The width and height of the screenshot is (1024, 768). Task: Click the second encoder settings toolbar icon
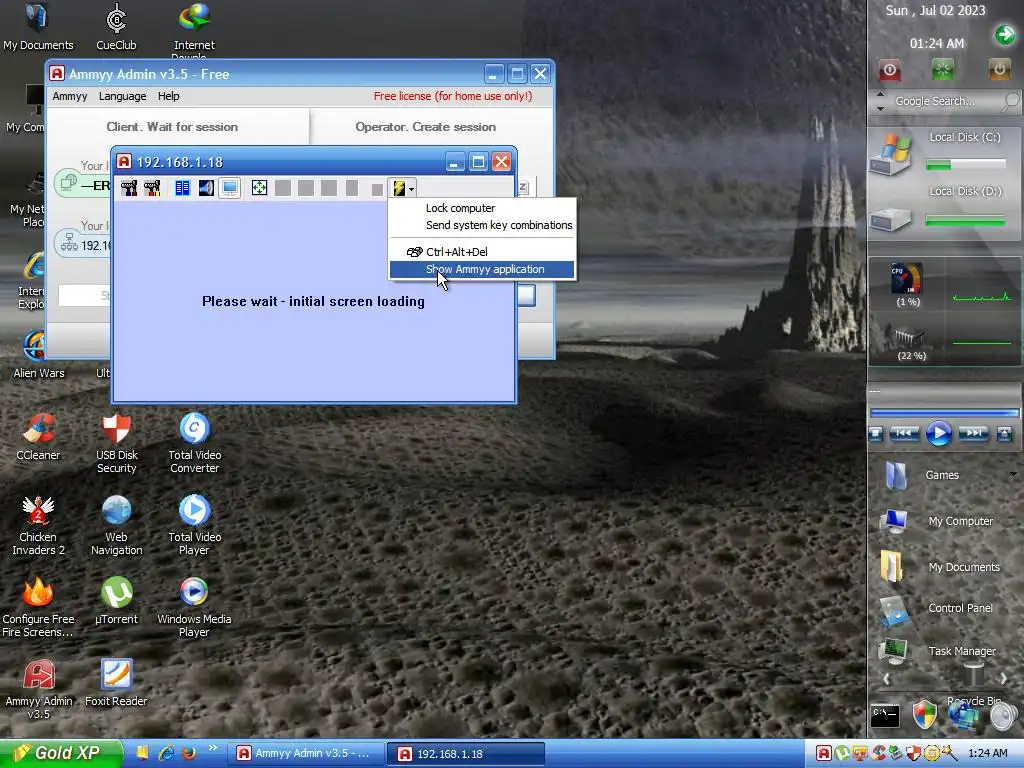point(152,188)
